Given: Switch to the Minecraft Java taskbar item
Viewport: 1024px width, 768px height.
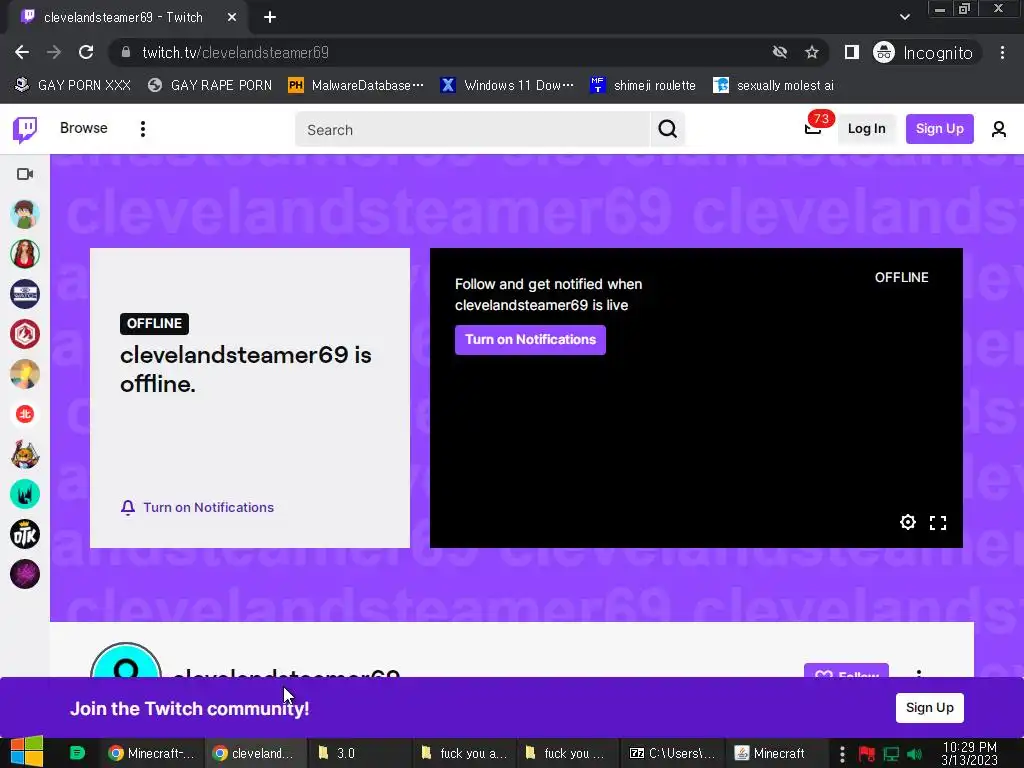Looking at the screenshot, I should click(776, 753).
